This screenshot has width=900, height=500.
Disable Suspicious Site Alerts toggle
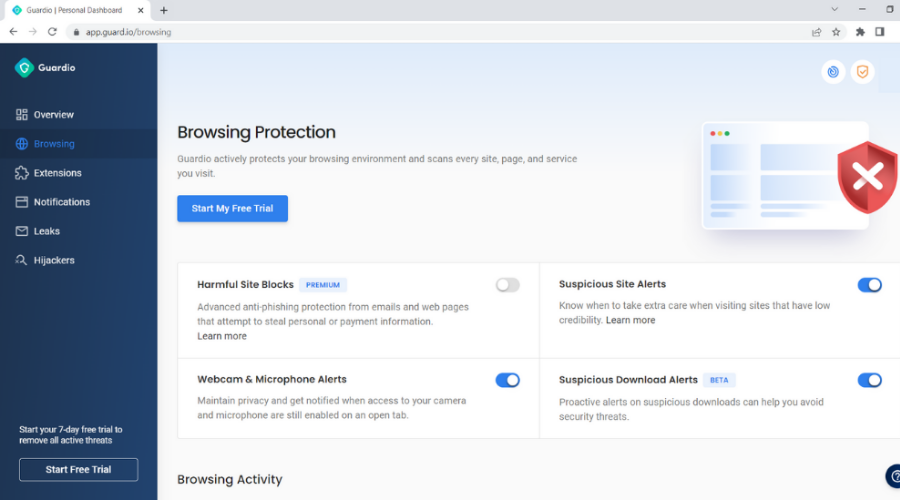(870, 285)
